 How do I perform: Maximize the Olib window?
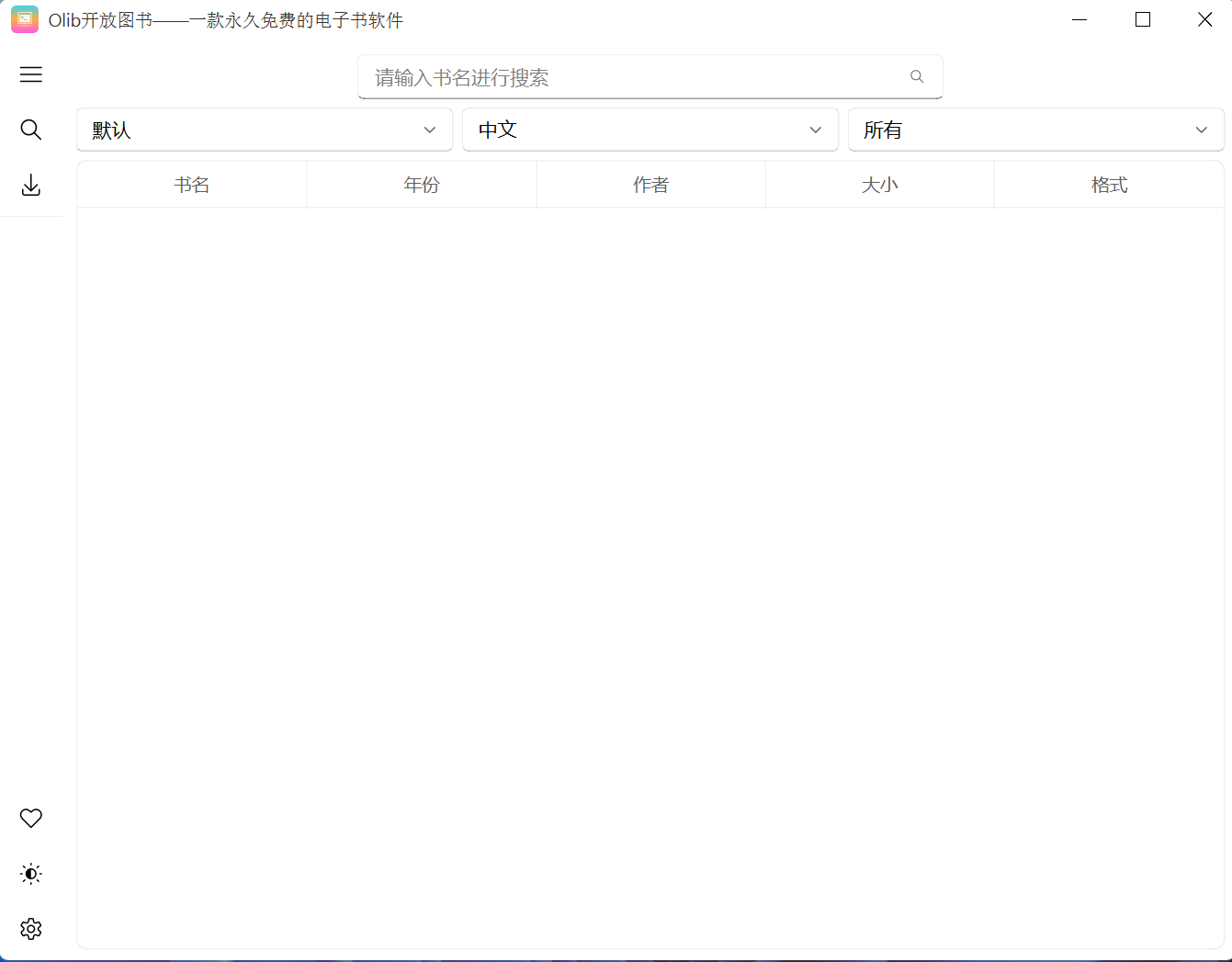point(1143,19)
